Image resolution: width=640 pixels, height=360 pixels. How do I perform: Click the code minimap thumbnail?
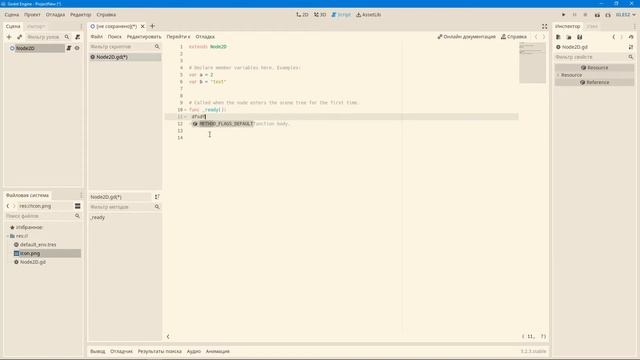click(532, 62)
